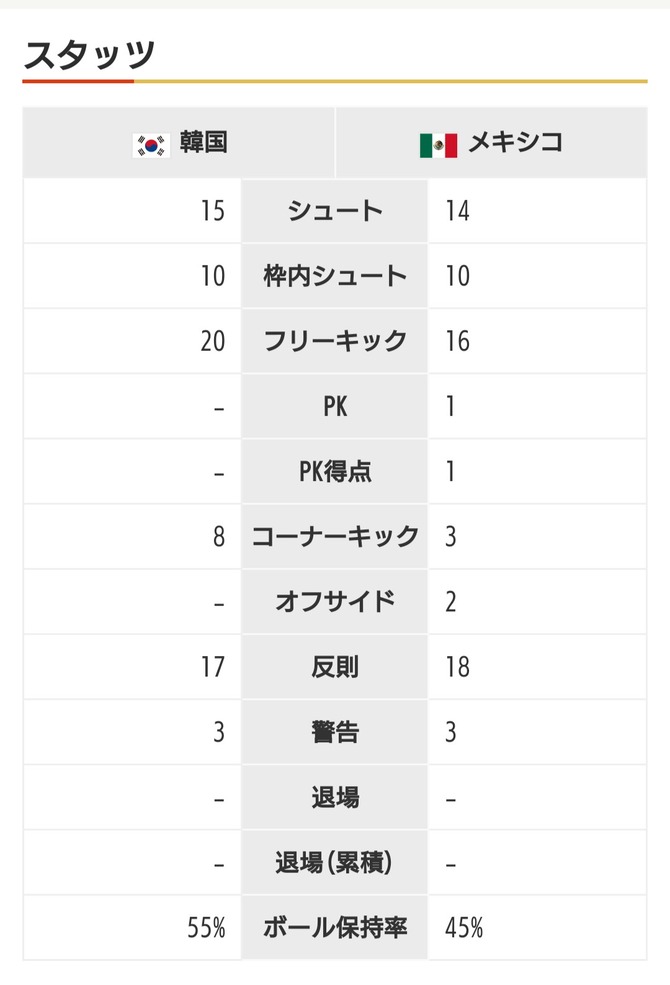Select the 韓国 team name
This screenshot has width=670, height=985.
[x=203, y=143]
